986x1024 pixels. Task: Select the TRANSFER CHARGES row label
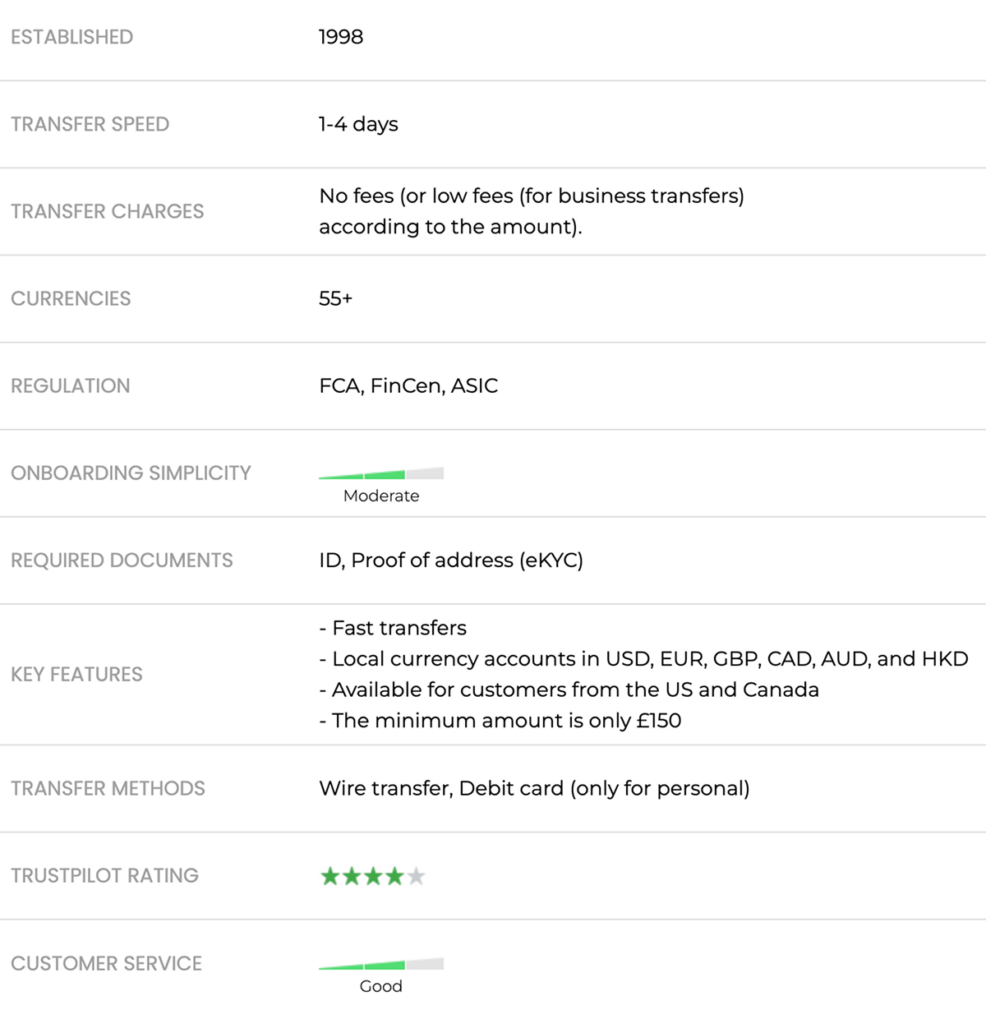(107, 211)
